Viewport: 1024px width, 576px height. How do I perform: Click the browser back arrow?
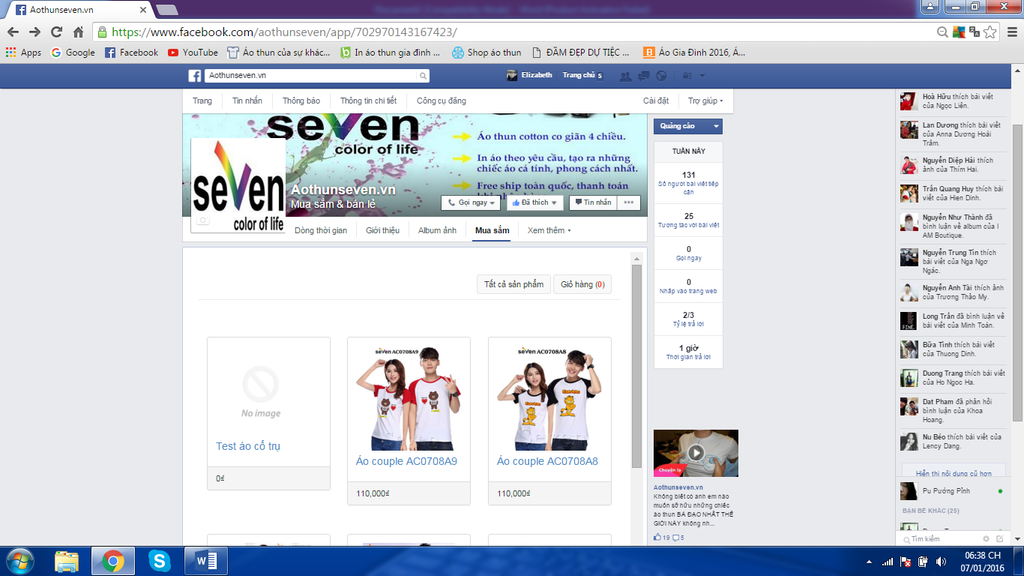[13, 32]
